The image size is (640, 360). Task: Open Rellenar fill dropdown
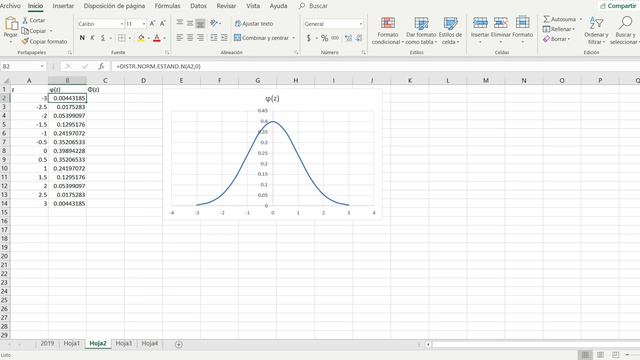click(559, 29)
